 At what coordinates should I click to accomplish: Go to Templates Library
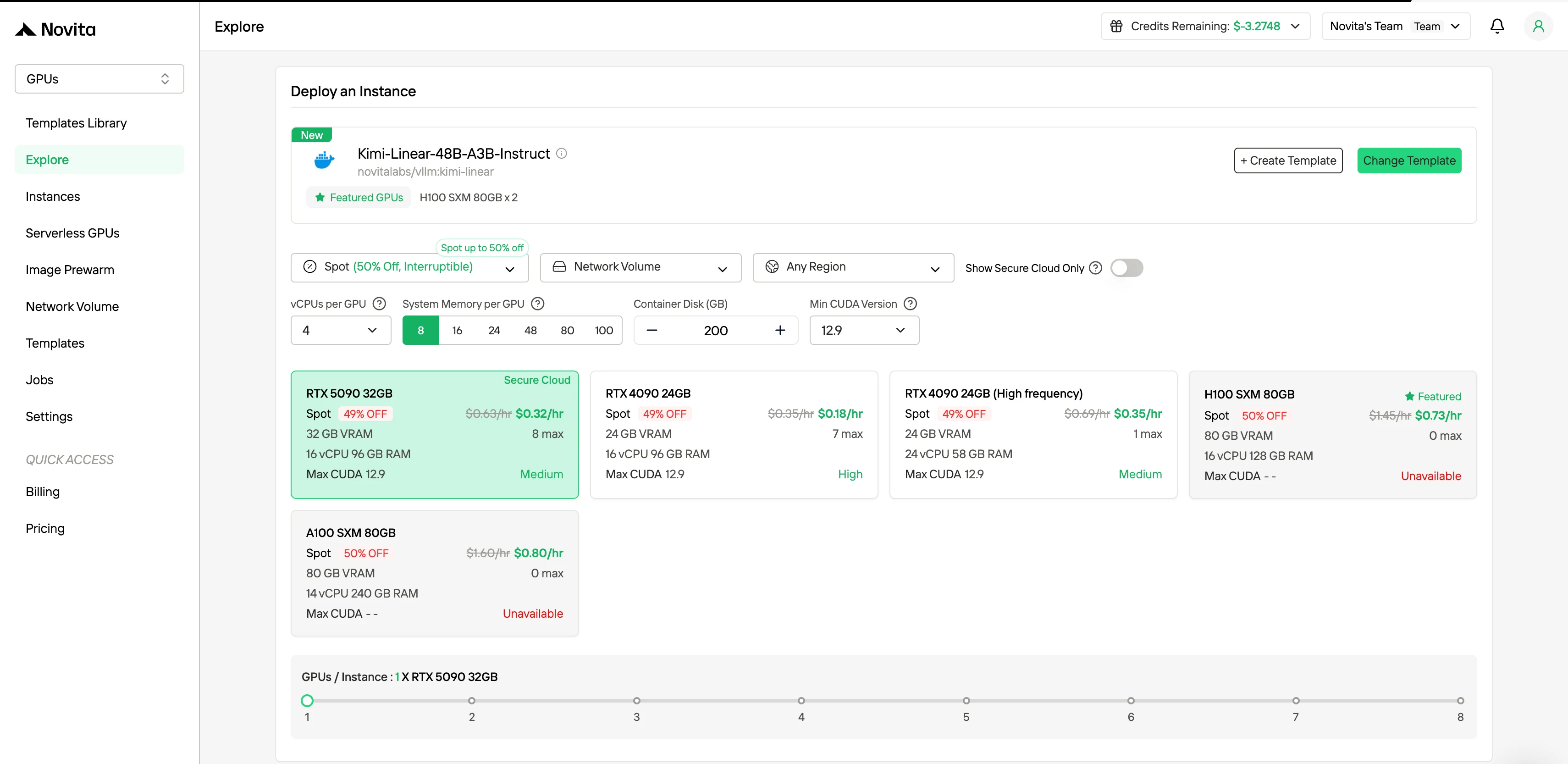[x=99, y=123]
